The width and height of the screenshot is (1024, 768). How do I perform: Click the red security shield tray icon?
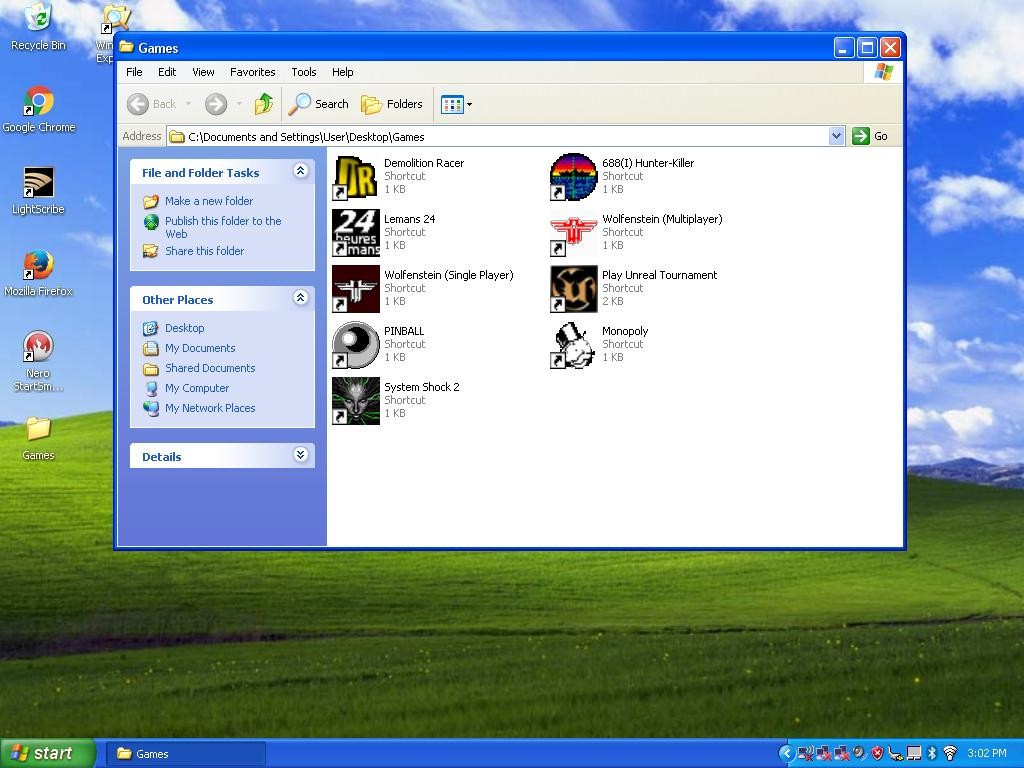point(877,754)
